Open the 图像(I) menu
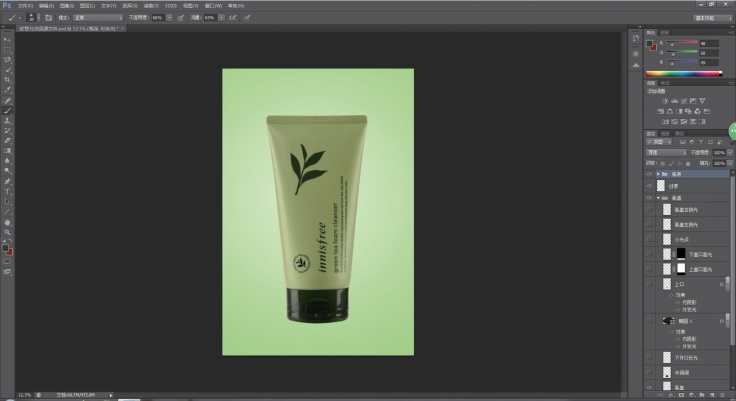The width and height of the screenshot is (736, 401). pos(67,6)
